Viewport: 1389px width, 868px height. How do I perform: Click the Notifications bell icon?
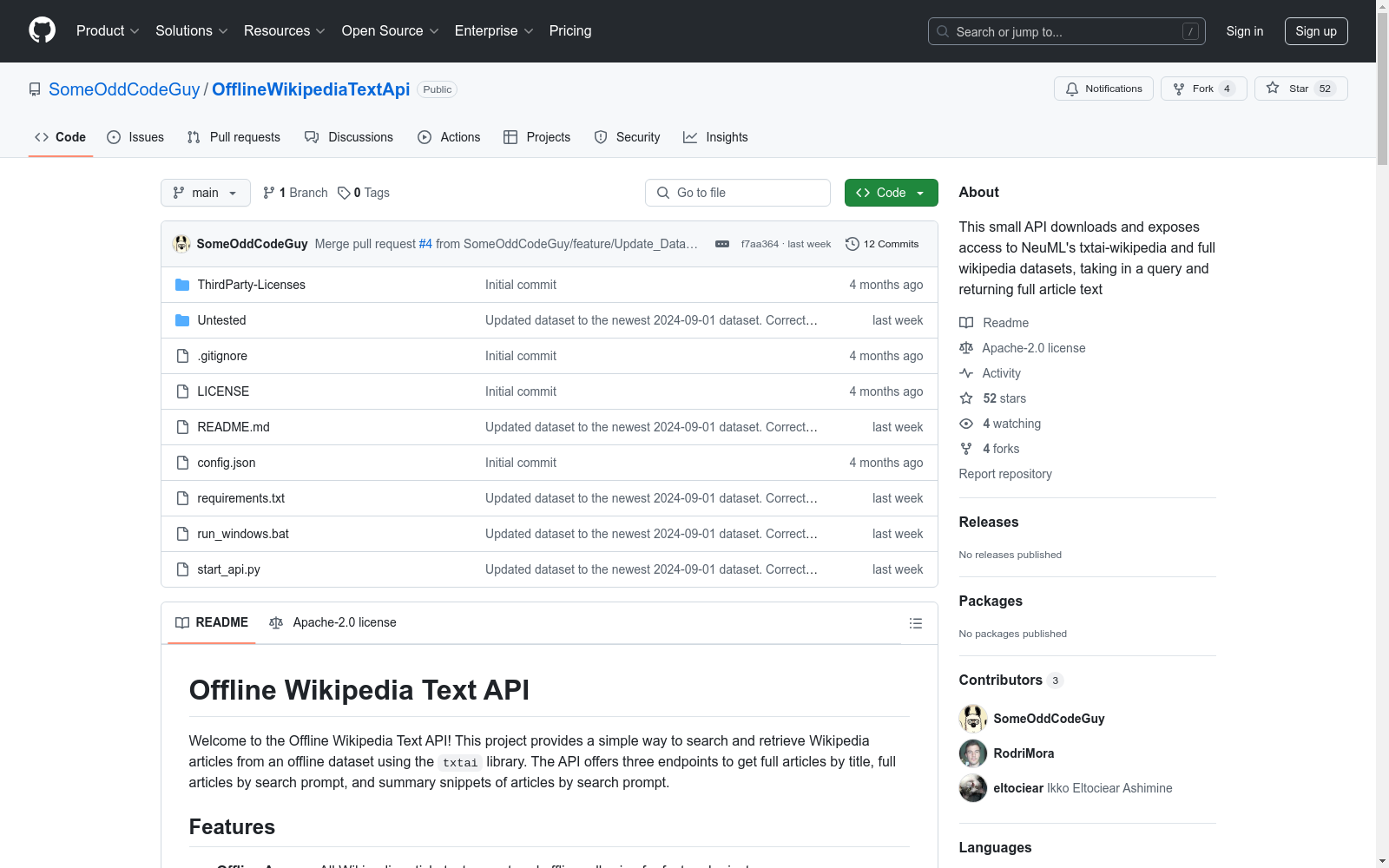pos(1072,89)
